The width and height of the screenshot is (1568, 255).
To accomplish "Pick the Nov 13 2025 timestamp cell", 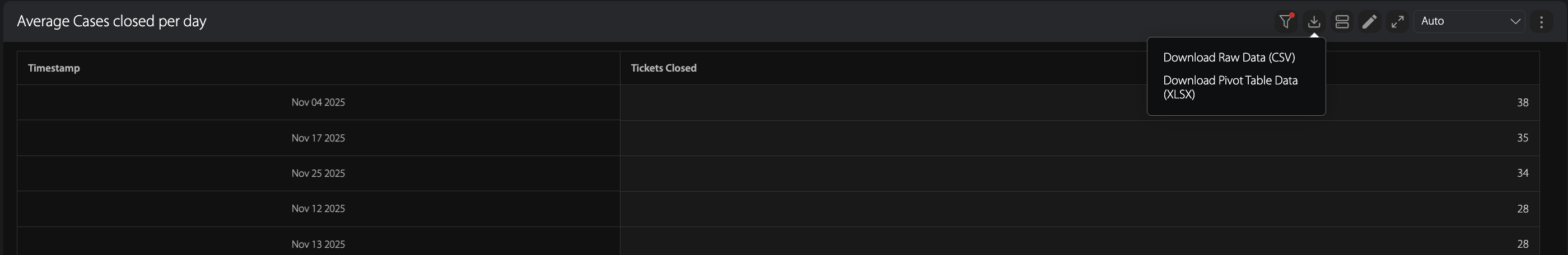I will 318,244.
